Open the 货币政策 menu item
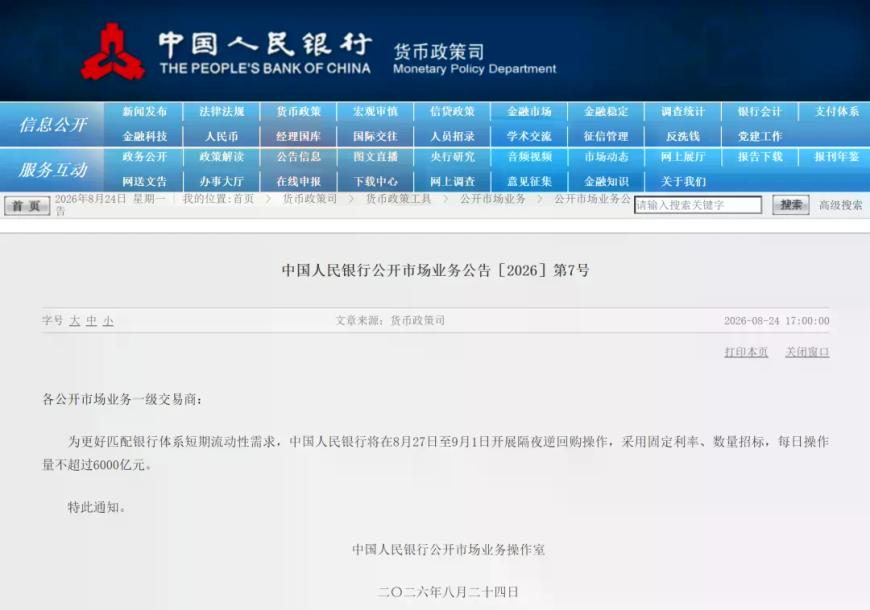 click(299, 112)
